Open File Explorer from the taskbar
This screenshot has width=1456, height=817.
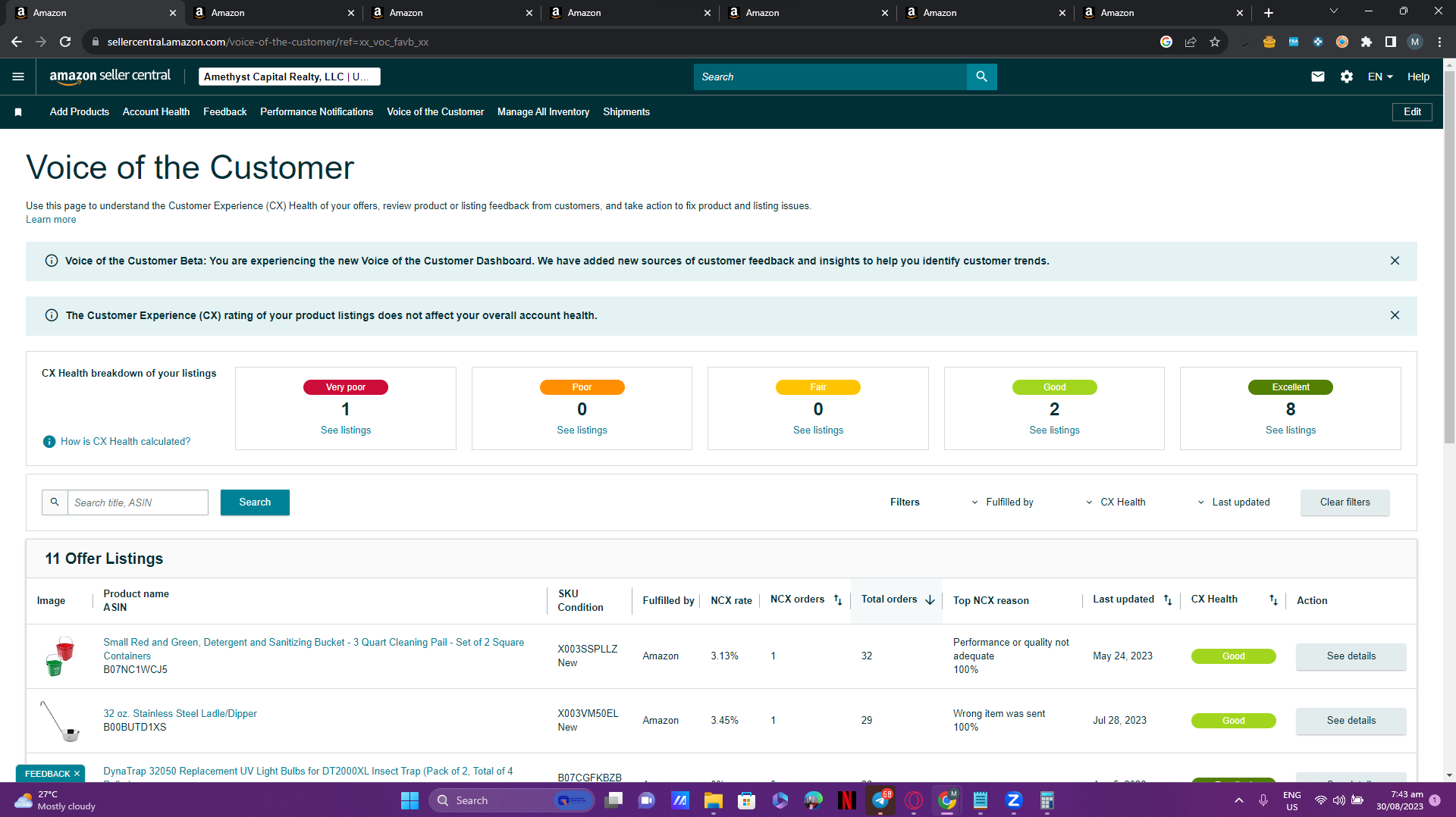[x=713, y=800]
